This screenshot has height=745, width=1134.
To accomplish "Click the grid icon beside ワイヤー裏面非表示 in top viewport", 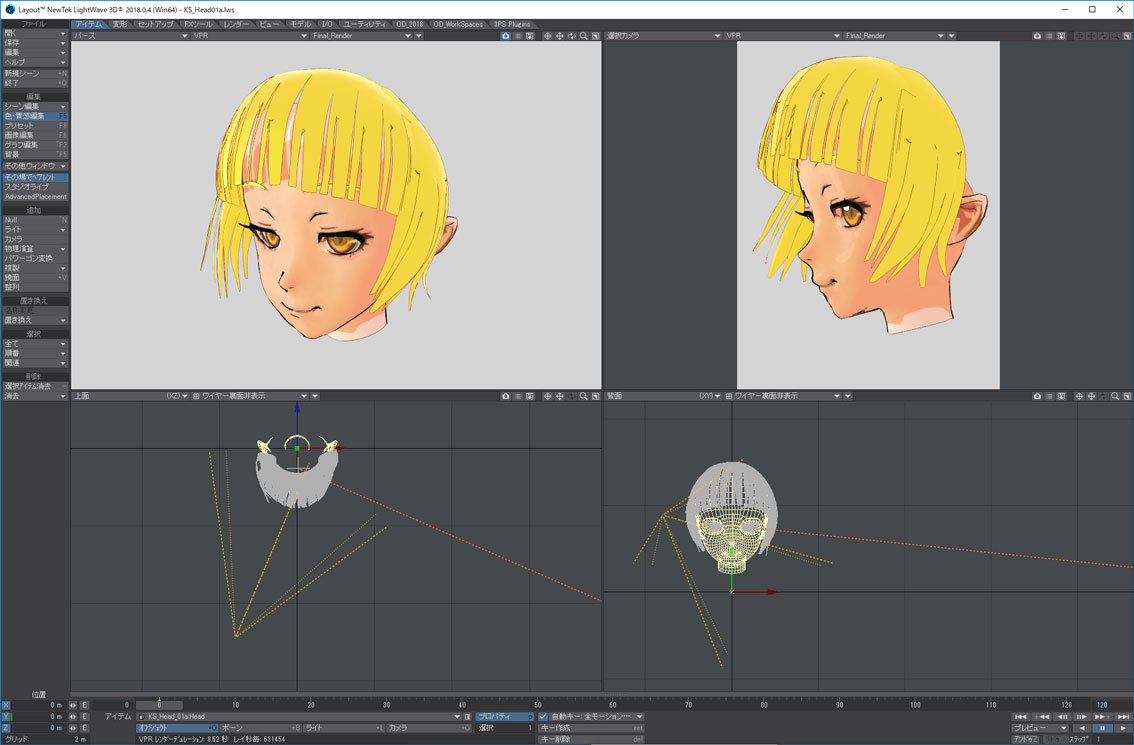I will (196, 396).
